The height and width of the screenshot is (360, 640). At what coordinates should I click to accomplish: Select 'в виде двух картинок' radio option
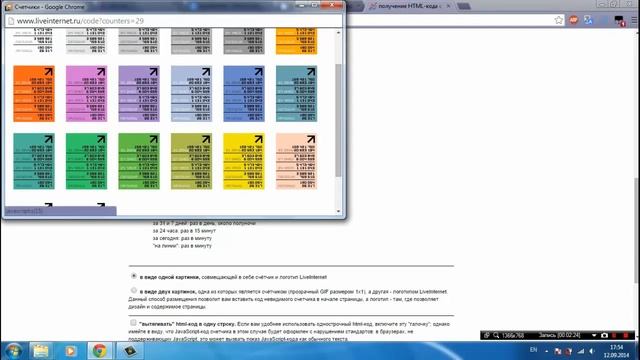(x=133, y=290)
